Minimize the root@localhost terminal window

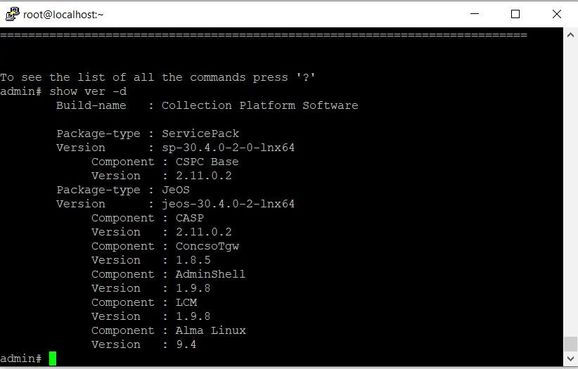click(x=475, y=14)
